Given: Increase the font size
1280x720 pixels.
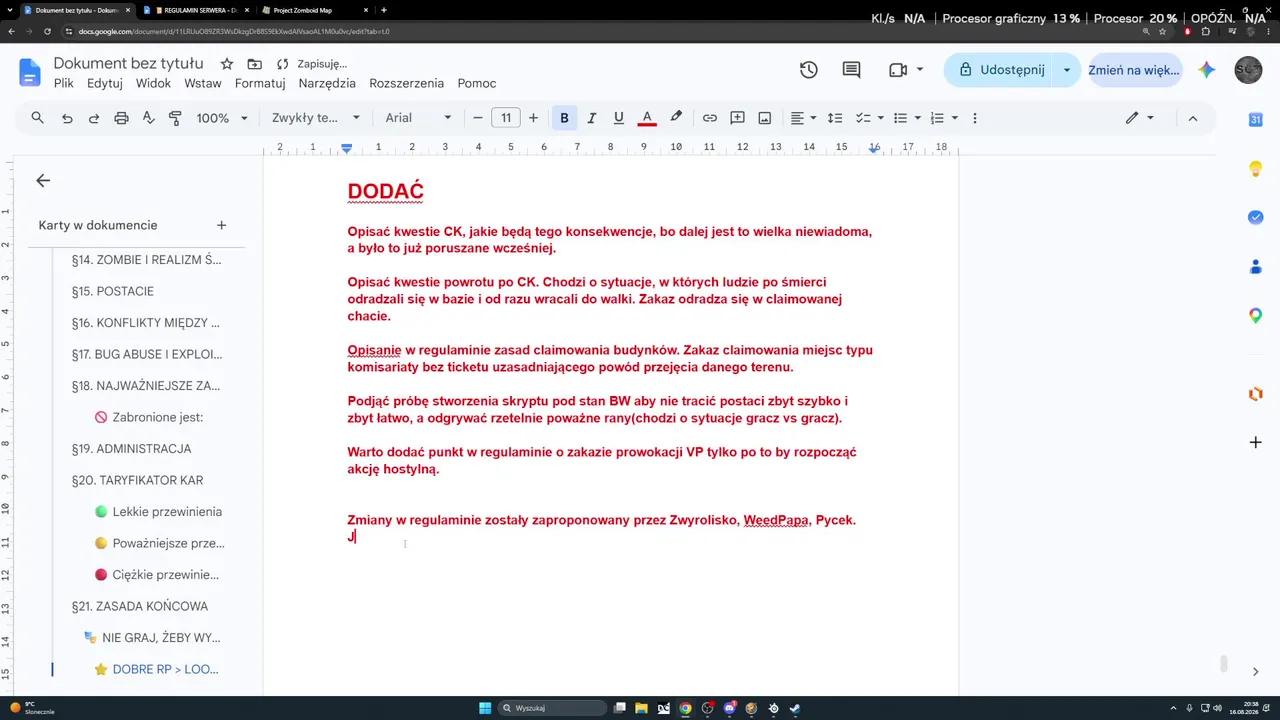Looking at the screenshot, I should tap(533, 118).
